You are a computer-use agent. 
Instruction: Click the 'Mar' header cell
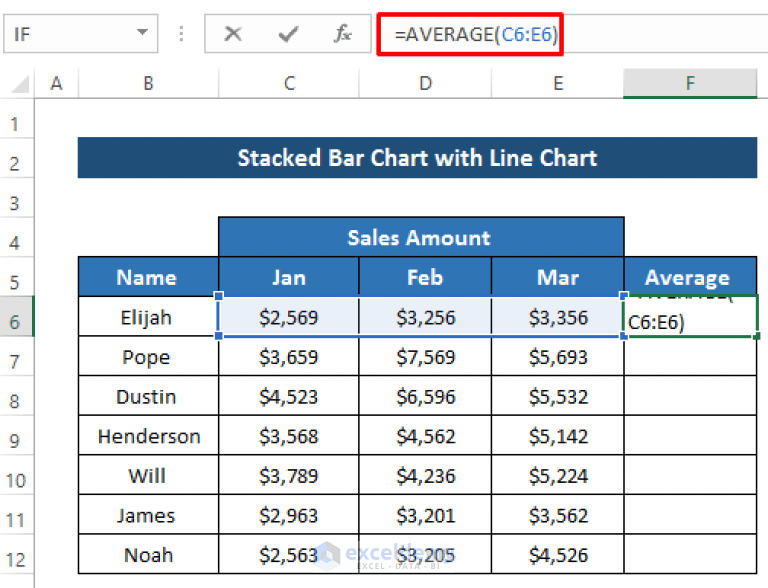(x=557, y=277)
